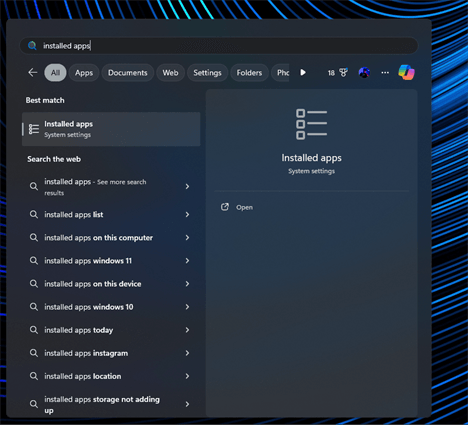
Task: Select the 'installed apps list' suggestion
Action: pyautogui.click(x=111, y=214)
